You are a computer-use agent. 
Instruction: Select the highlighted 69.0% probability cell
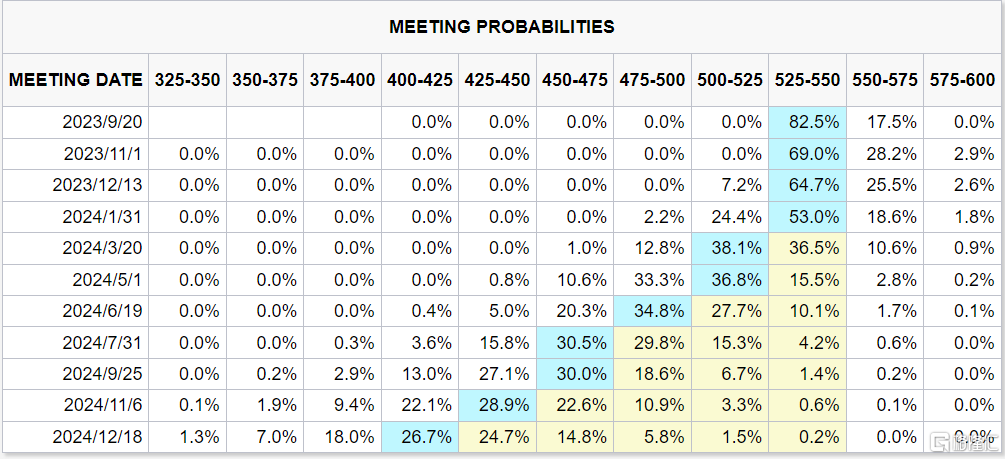point(807,155)
